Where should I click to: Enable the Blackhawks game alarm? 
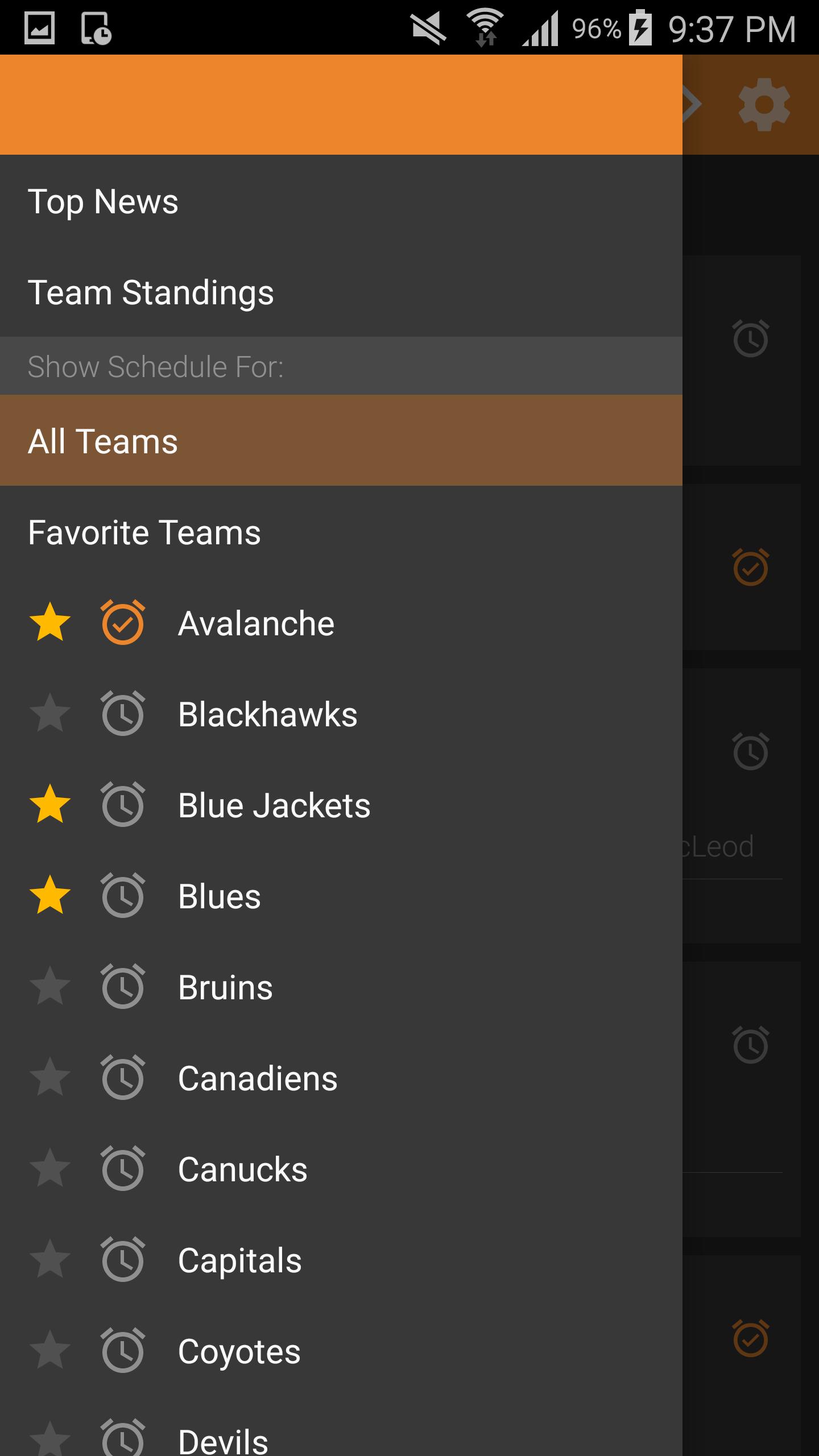123,713
